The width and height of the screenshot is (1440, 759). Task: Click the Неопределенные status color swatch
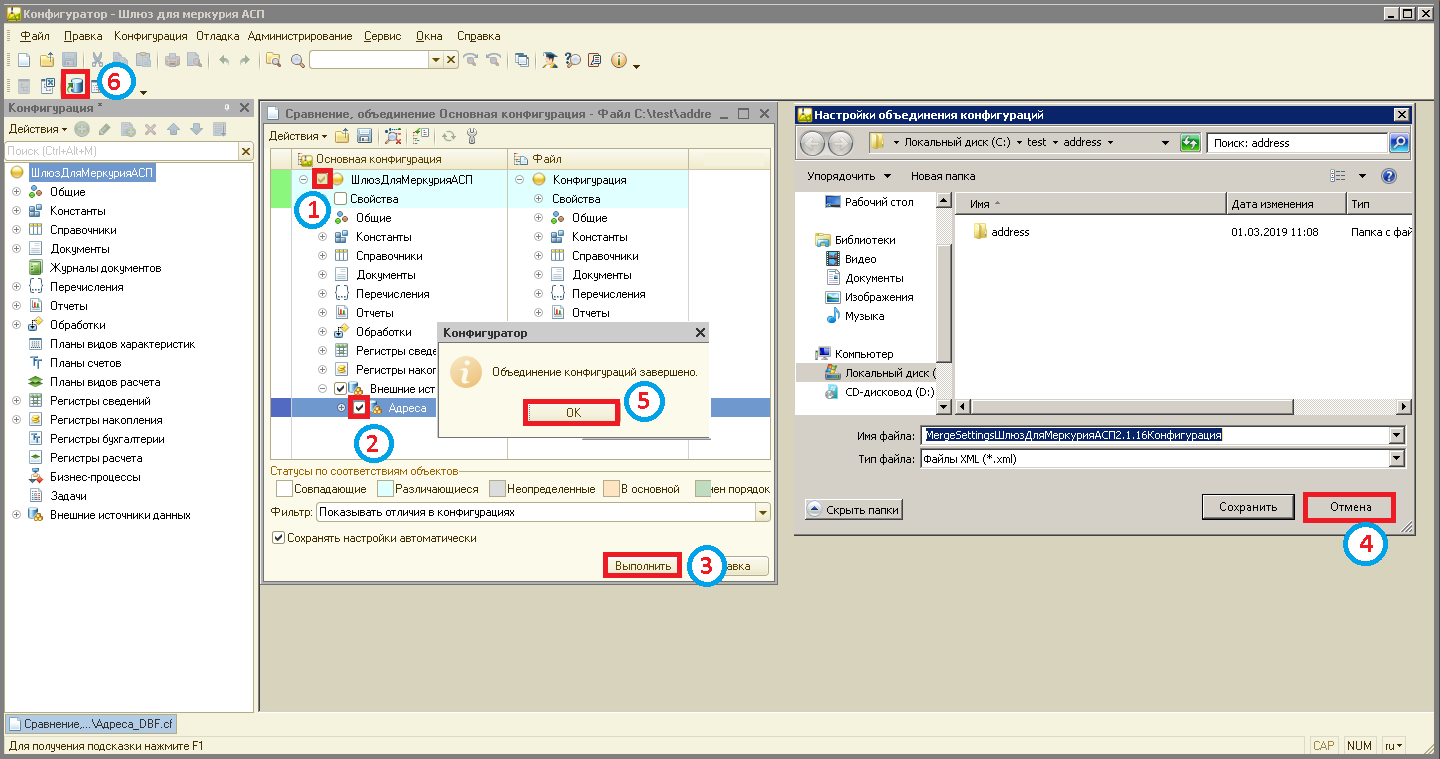tap(497, 489)
